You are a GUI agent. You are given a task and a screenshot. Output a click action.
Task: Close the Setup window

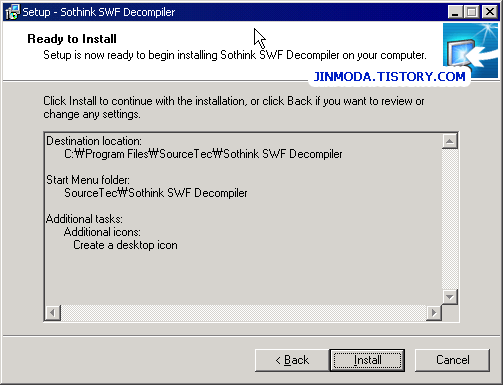pos(490,12)
